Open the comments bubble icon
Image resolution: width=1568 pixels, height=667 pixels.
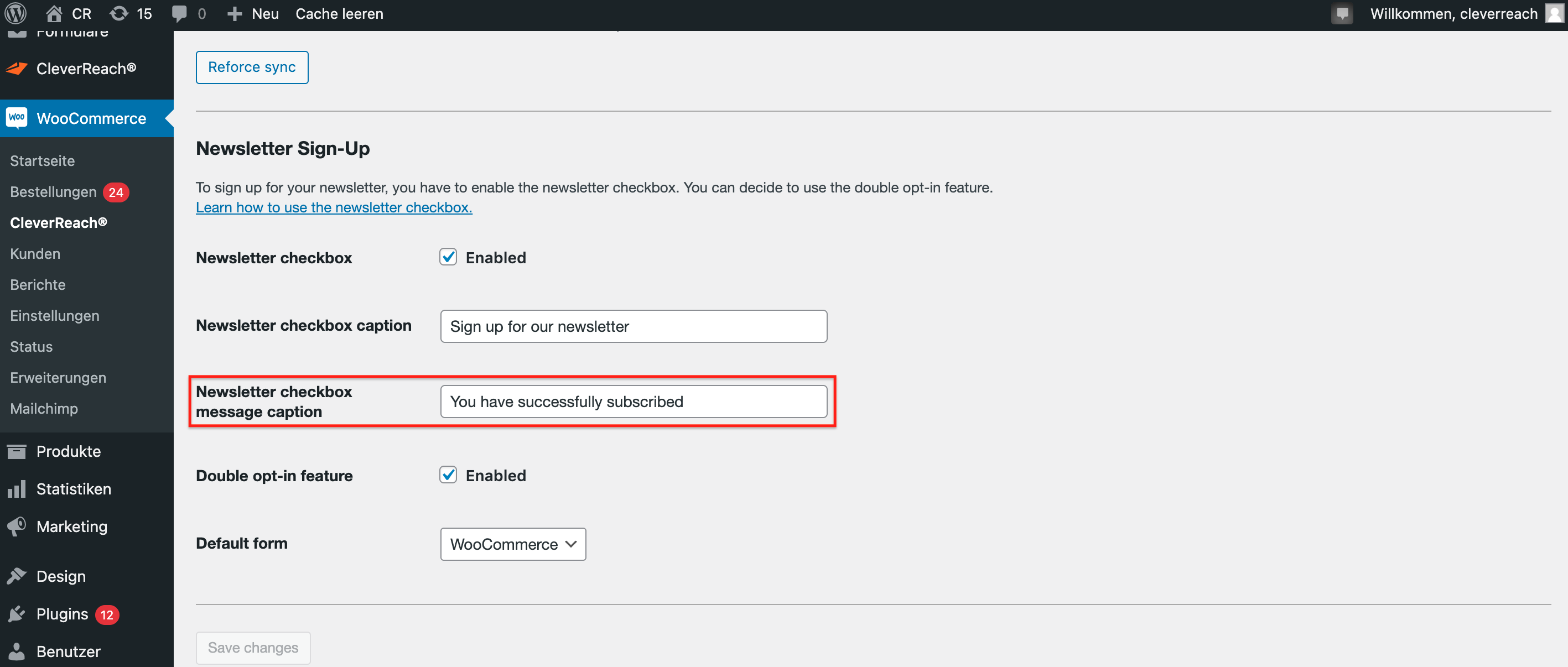pyautogui.click(x=179, y=13)
